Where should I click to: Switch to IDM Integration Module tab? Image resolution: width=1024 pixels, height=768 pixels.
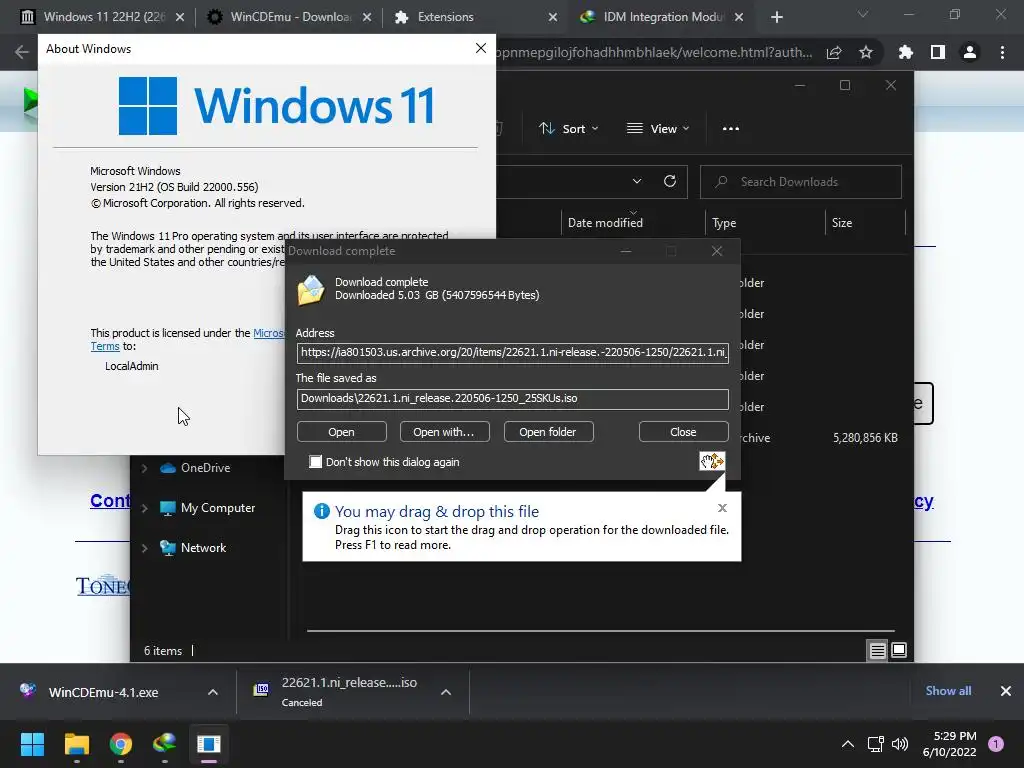click(663, 17)
